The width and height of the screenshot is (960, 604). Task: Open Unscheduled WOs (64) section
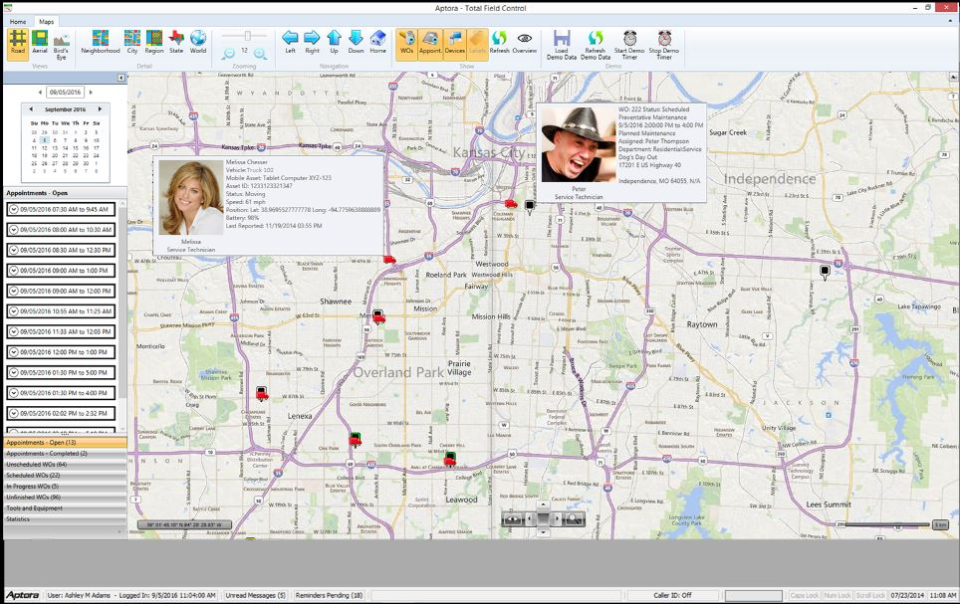tap(65, 464)
